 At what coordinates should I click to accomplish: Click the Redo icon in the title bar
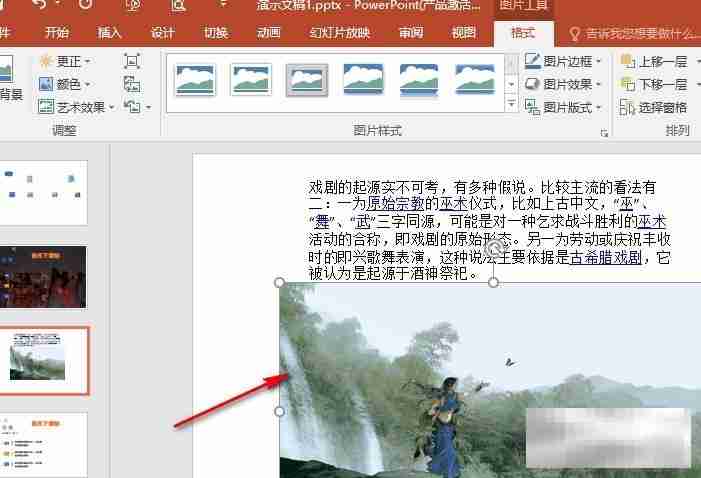coord(85,4)
